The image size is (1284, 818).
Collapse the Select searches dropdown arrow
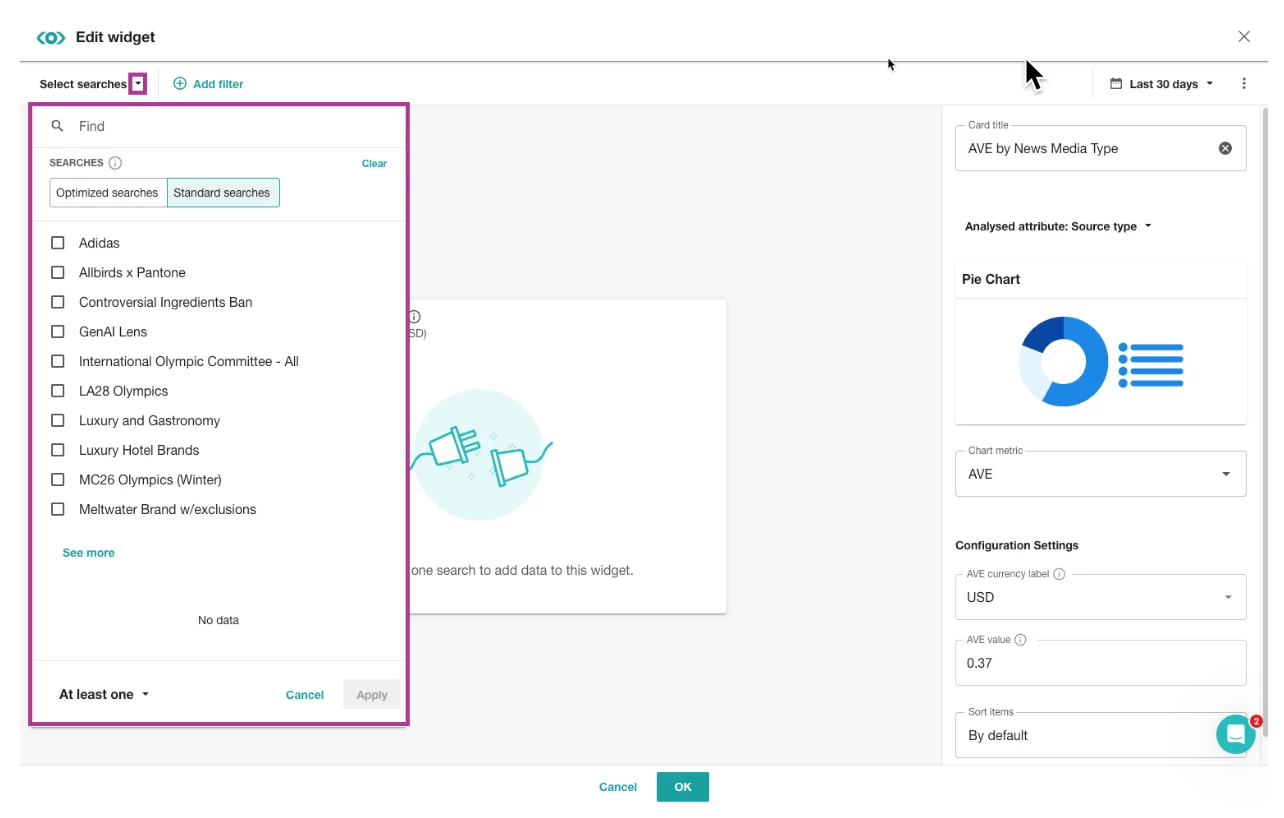point(138,84)
